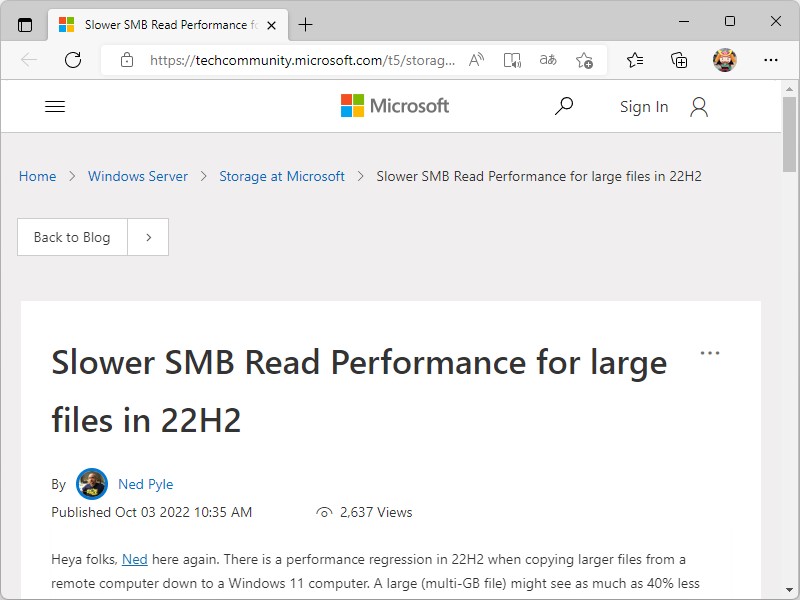Enter Immersive Reader mode
The image size is (800, 600).
[x=512, y=60]
